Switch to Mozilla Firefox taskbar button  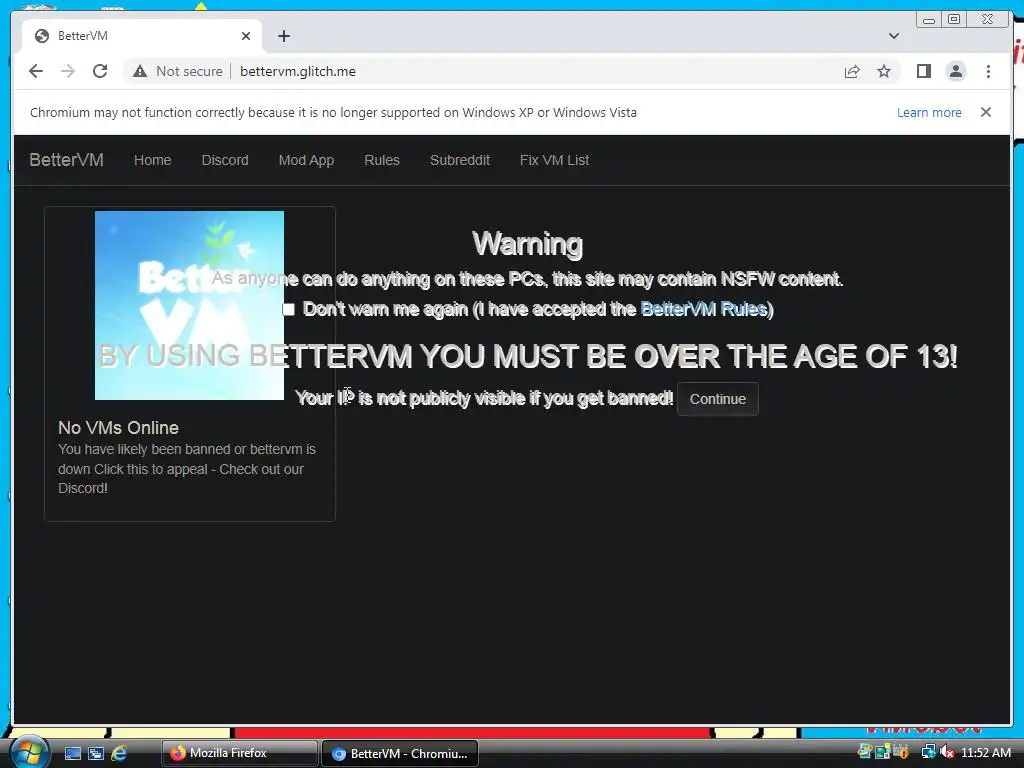coord(240,753)
